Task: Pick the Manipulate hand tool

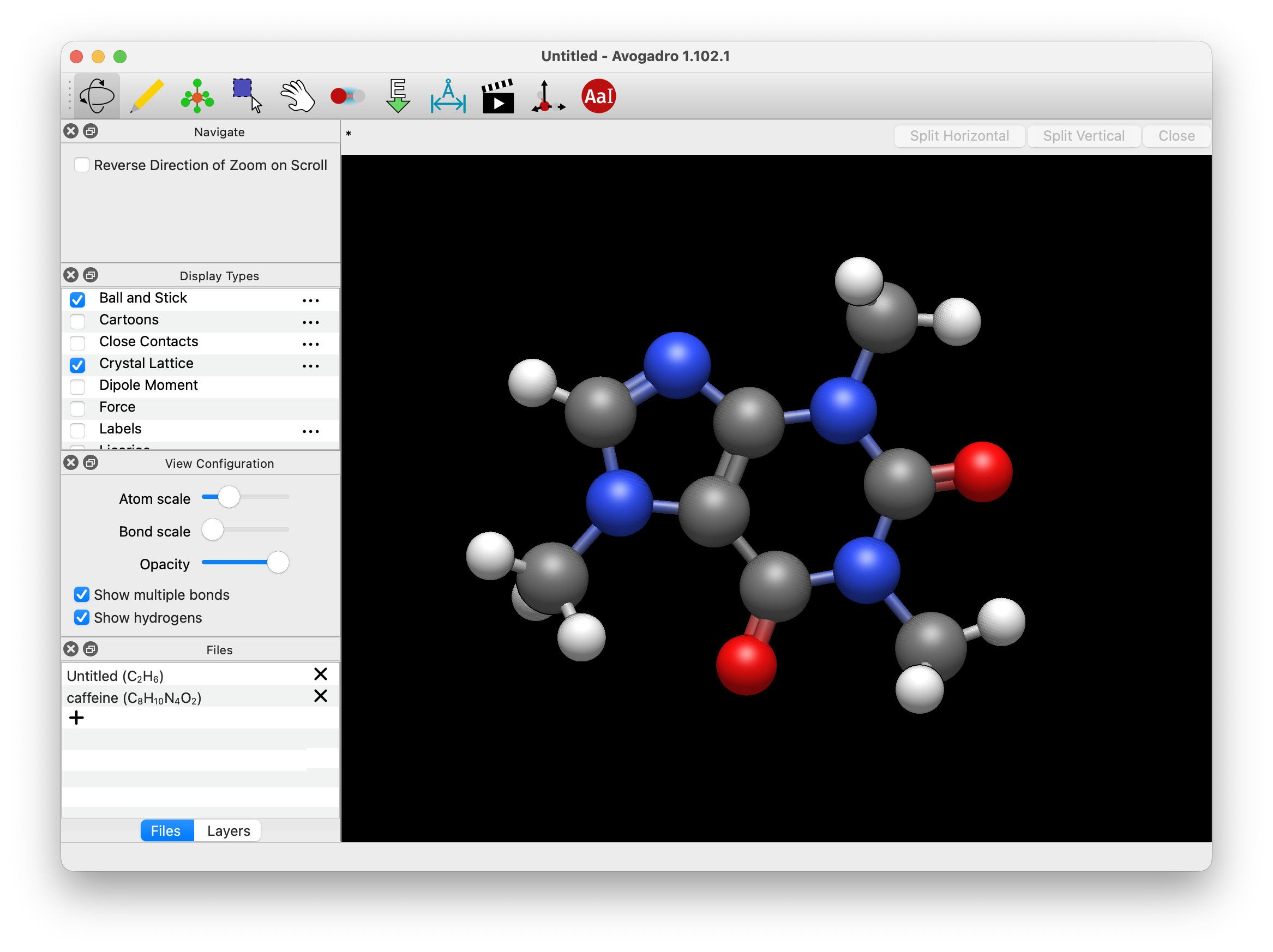Action: [x=298, y=95]
